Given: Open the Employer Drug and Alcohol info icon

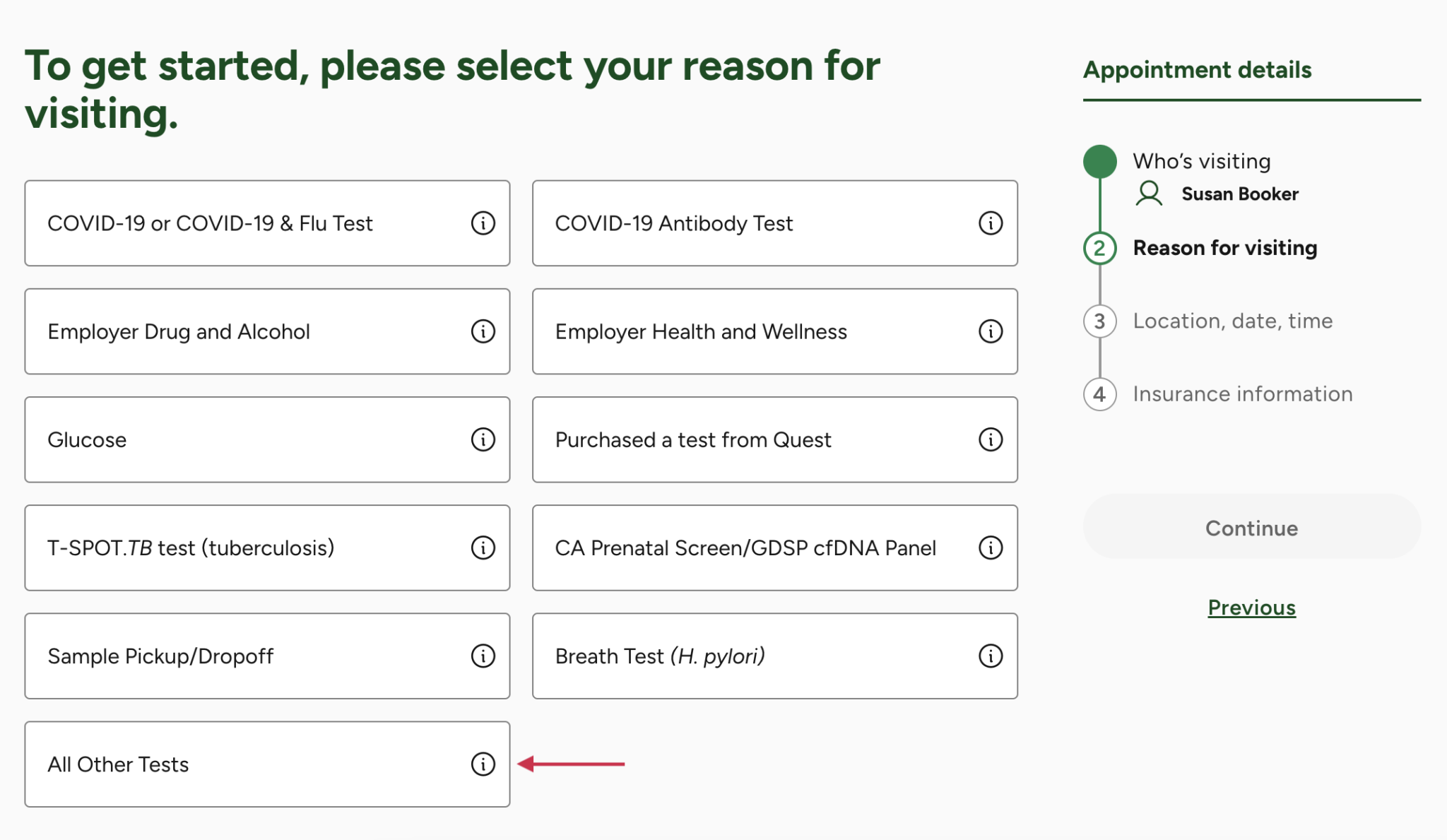Looking at the screenshot, I should (483, 331).
